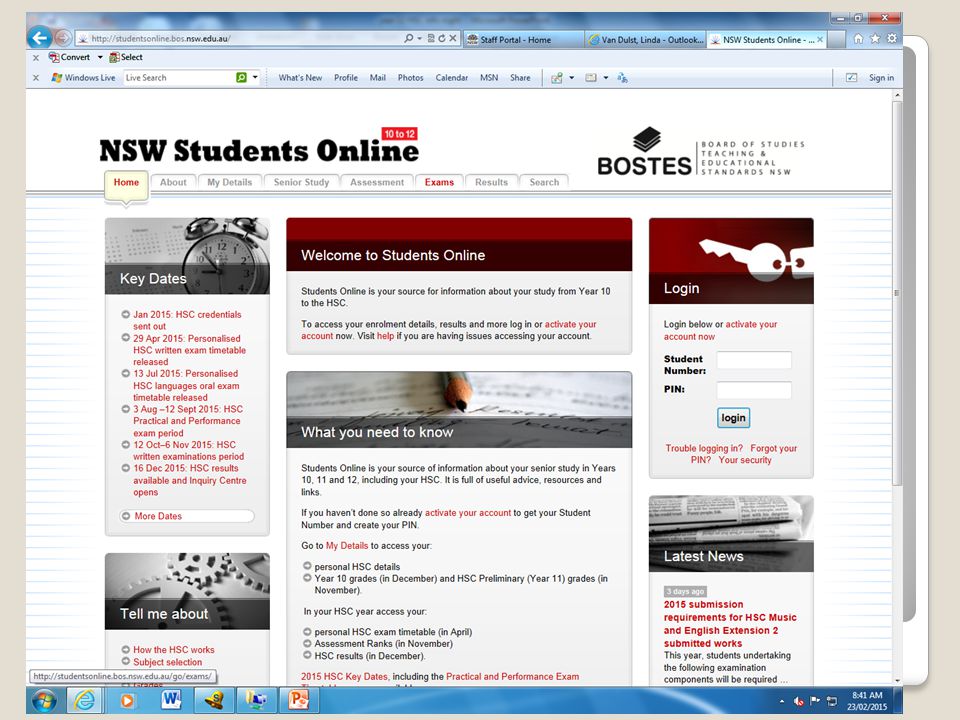The height and width of the screenshot is (720, 960).
Task: Click into the PIN input field
Action: 754,389
